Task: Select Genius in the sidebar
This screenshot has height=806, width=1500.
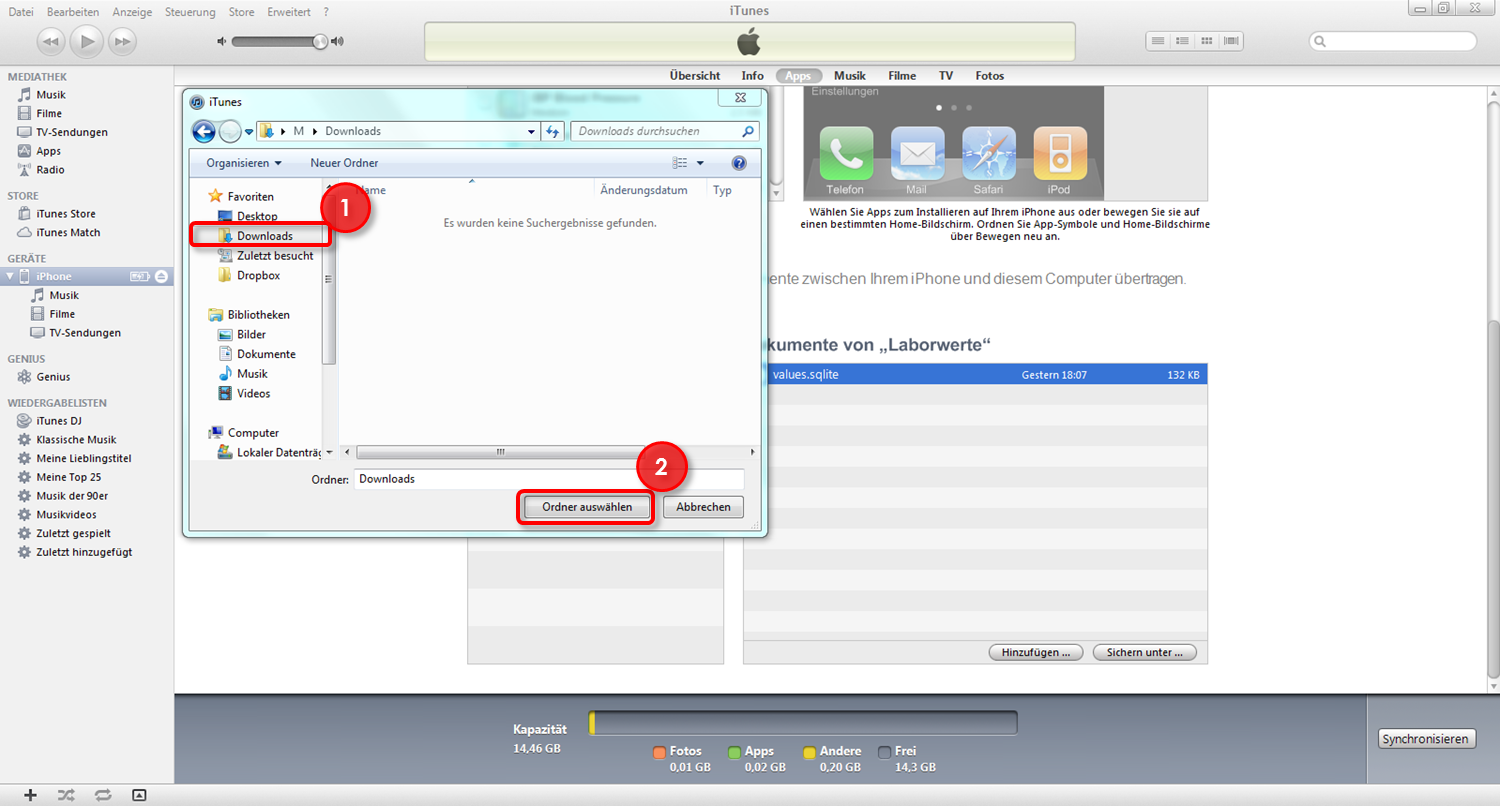Action: coord(53,377)
